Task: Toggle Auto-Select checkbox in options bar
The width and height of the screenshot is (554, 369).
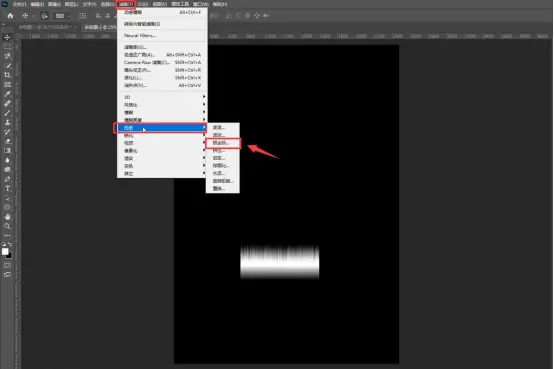Action: coord(45,16)
